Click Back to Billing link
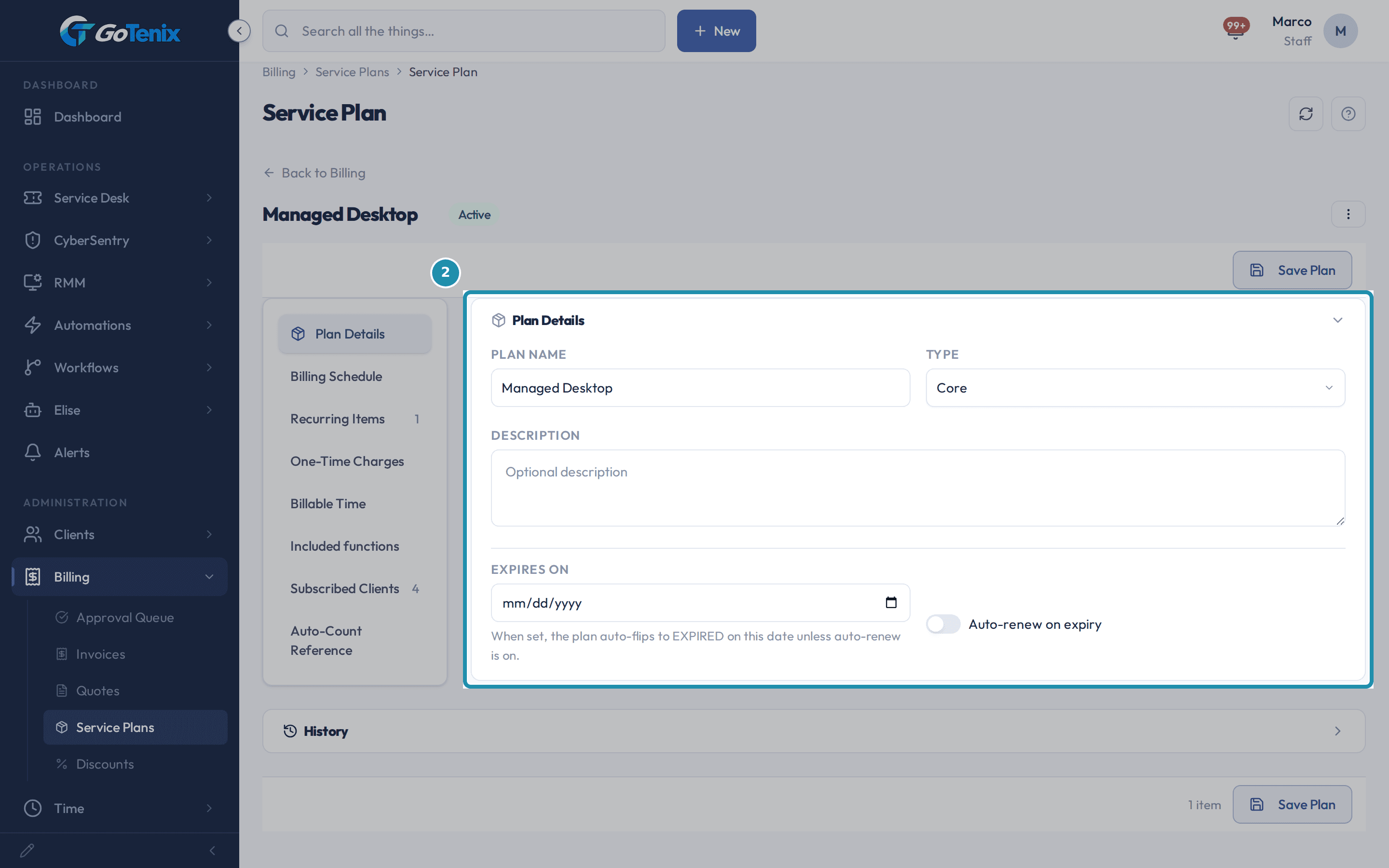This screenshot has height=868, width=1389. point(314,173)
